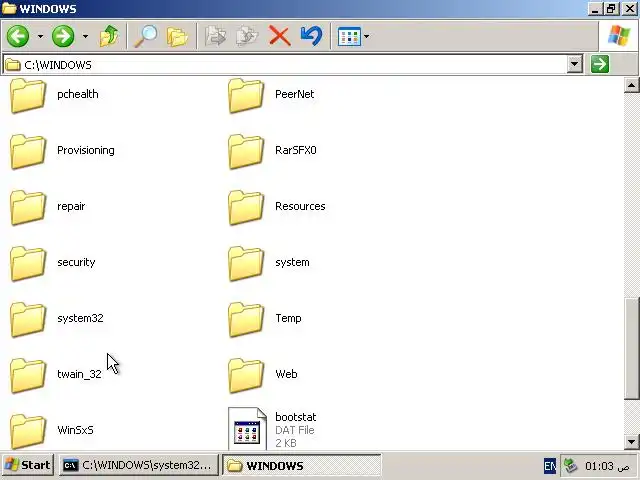This screenshot has height=480, width=640.
Task: Click the Temp folder name
Action: (288, 318)
